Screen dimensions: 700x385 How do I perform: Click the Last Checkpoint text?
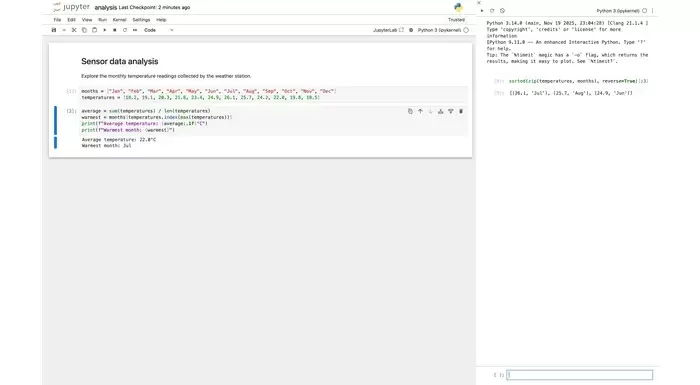154,8
